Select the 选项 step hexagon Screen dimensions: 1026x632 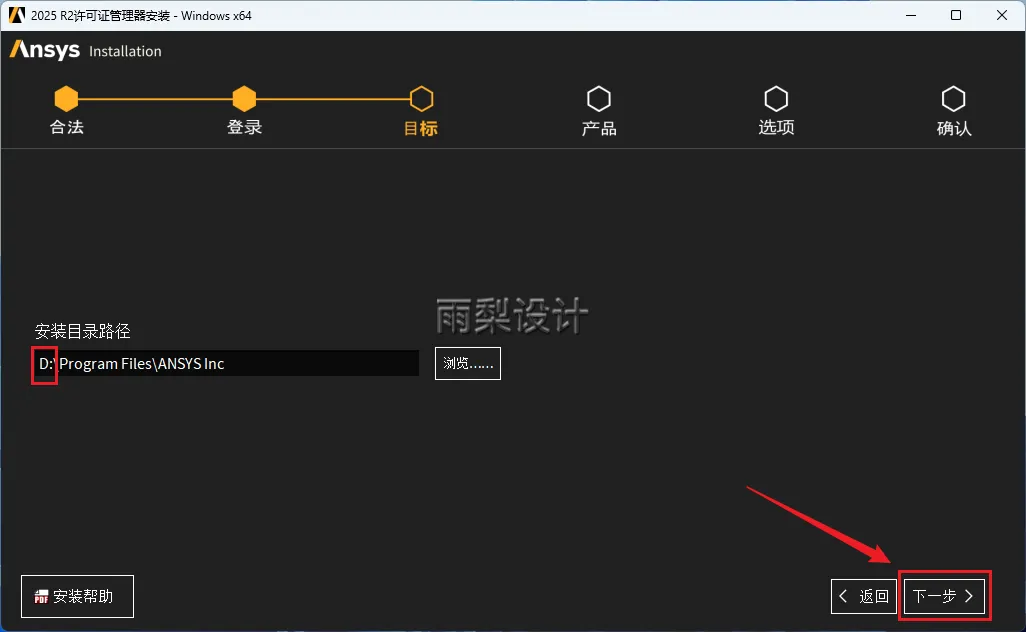coord(776,99)
